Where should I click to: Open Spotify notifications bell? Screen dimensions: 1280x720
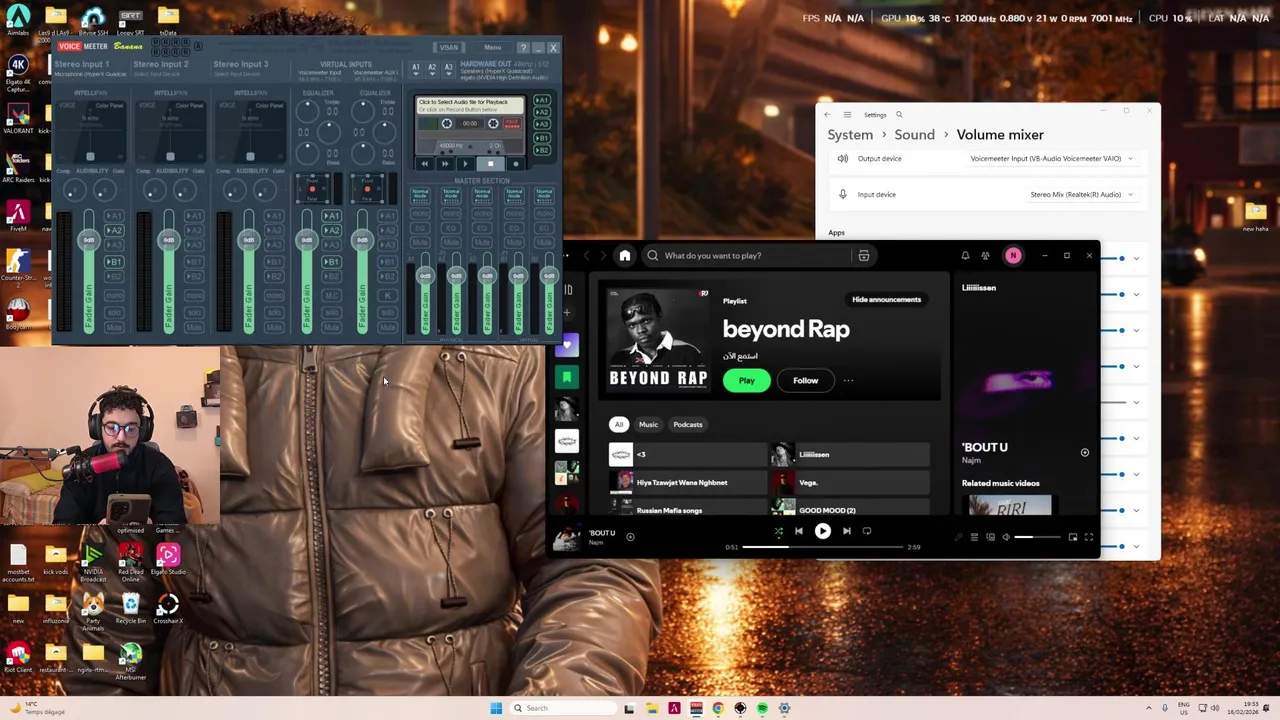pos(965,256)
